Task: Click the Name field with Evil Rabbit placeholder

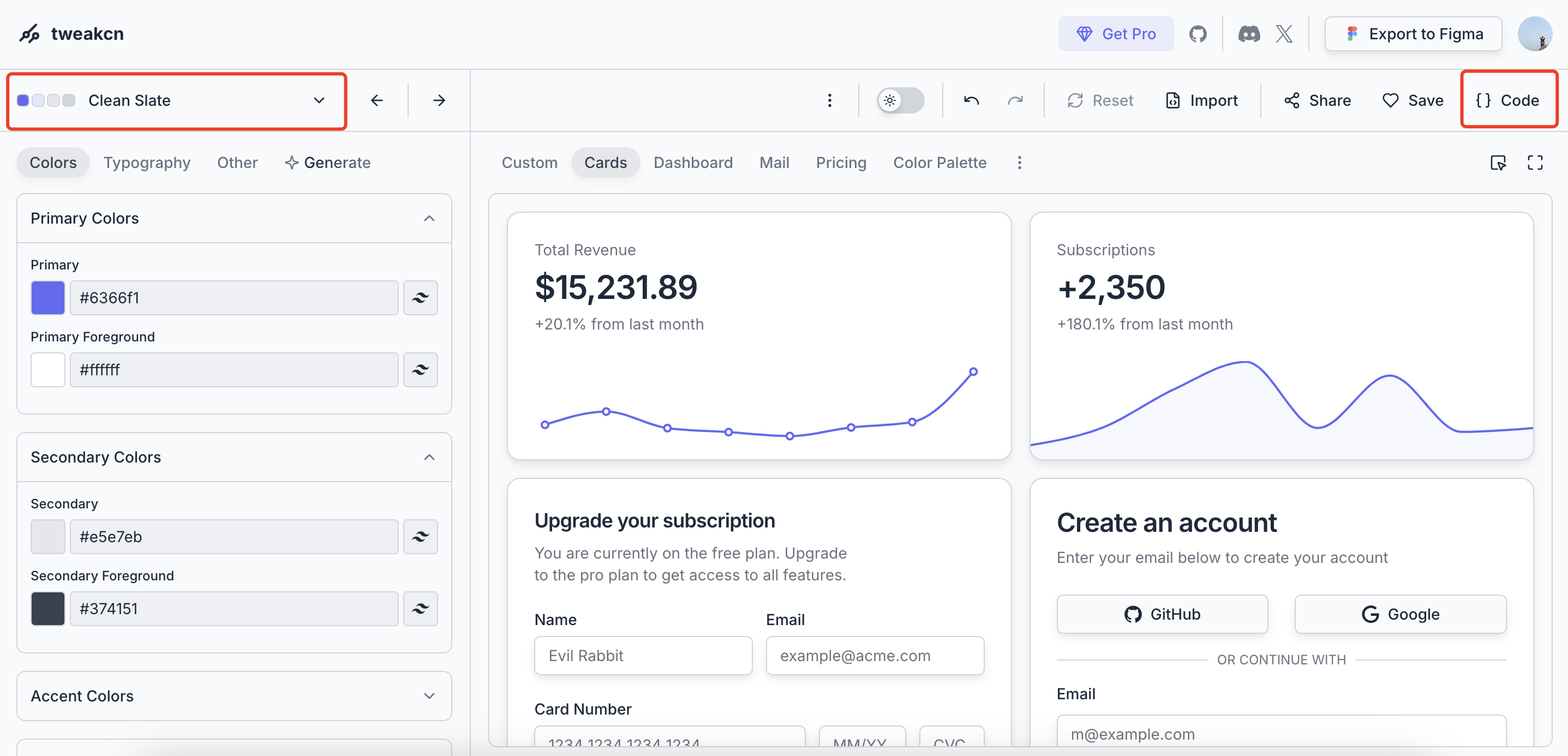Action: pyautogui.click(x=643, y=656)
